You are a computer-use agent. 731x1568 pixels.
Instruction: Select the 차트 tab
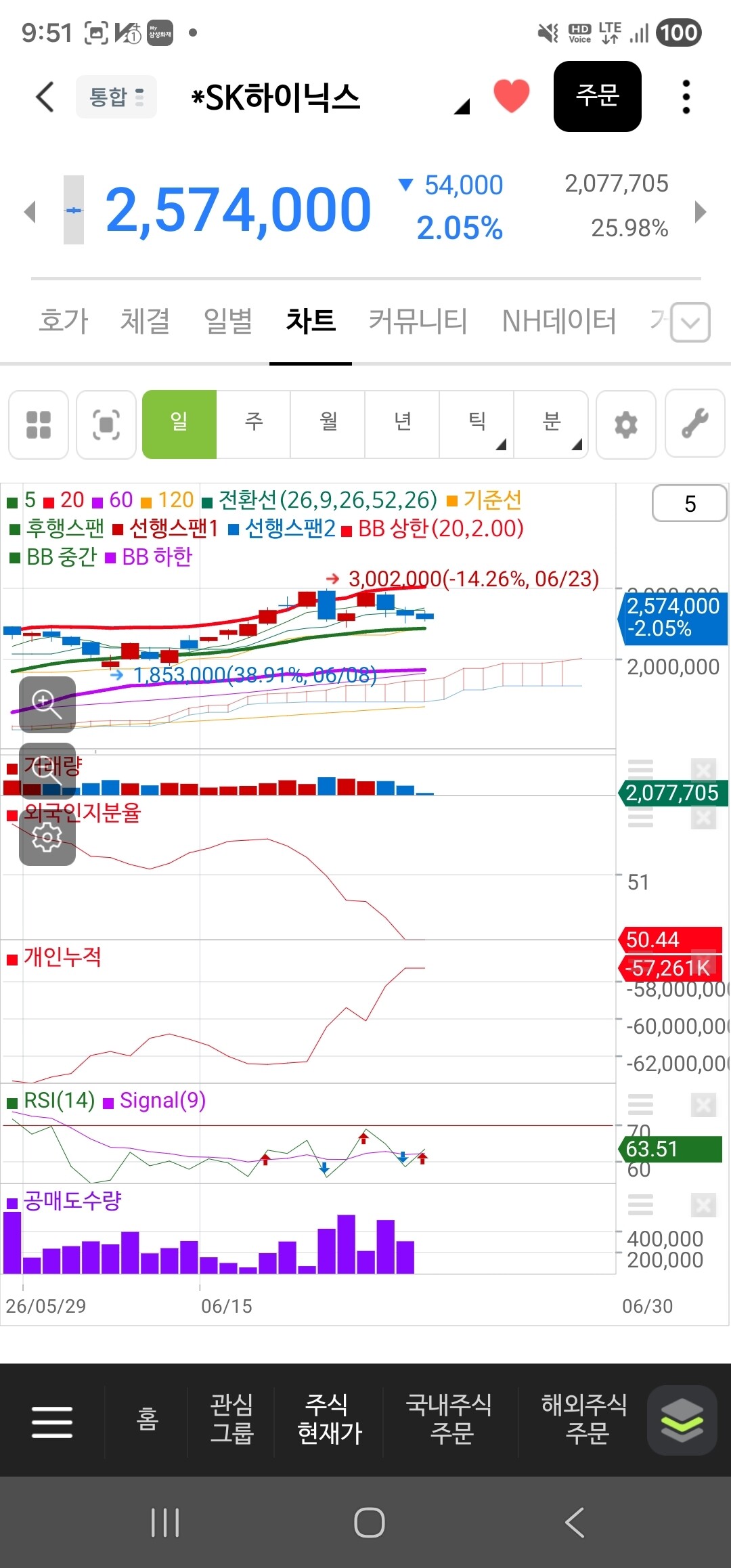coord(311,320)
